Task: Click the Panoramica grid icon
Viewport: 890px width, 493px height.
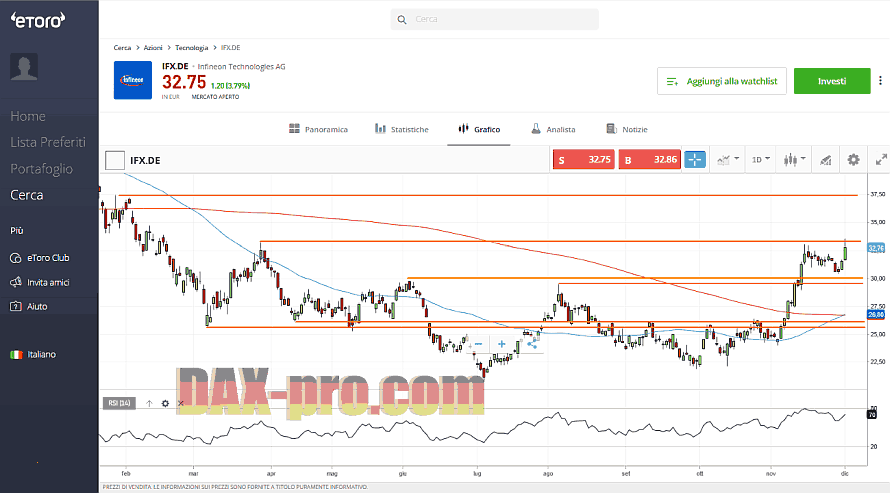Action: point(294,129)
